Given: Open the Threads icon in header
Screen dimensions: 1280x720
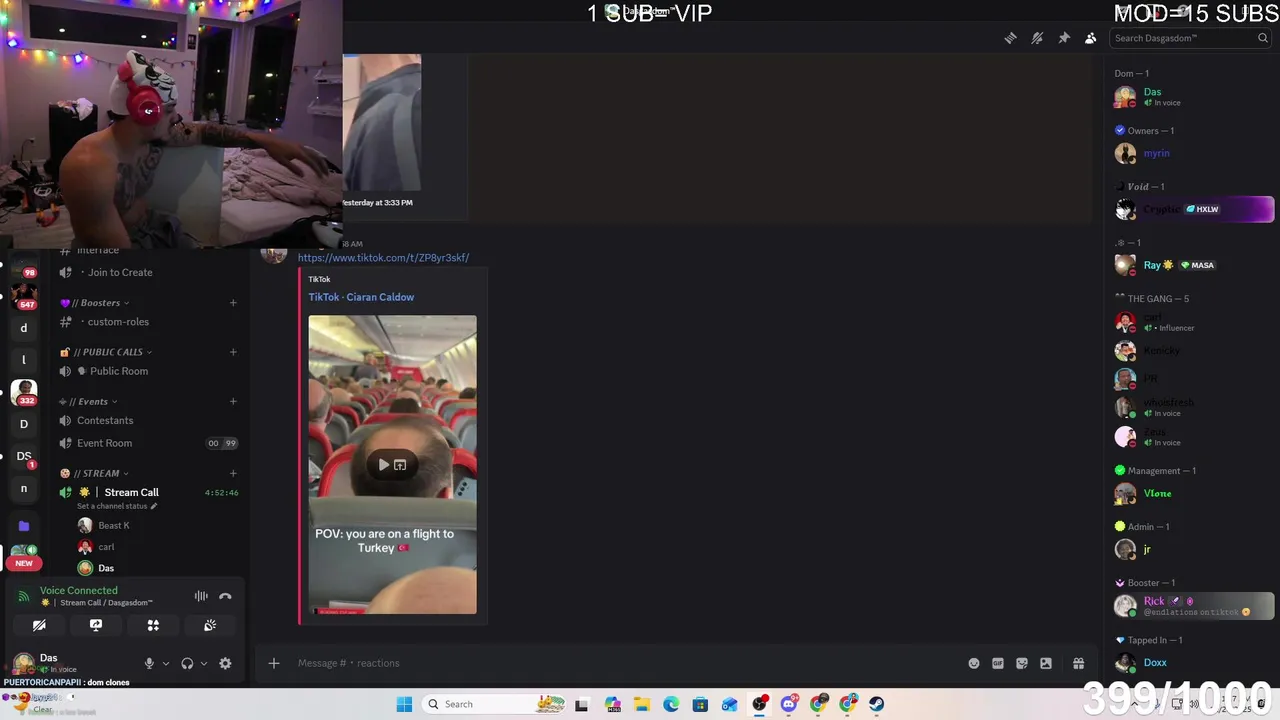Looking at the screenshot, I should pos(1010,38).
